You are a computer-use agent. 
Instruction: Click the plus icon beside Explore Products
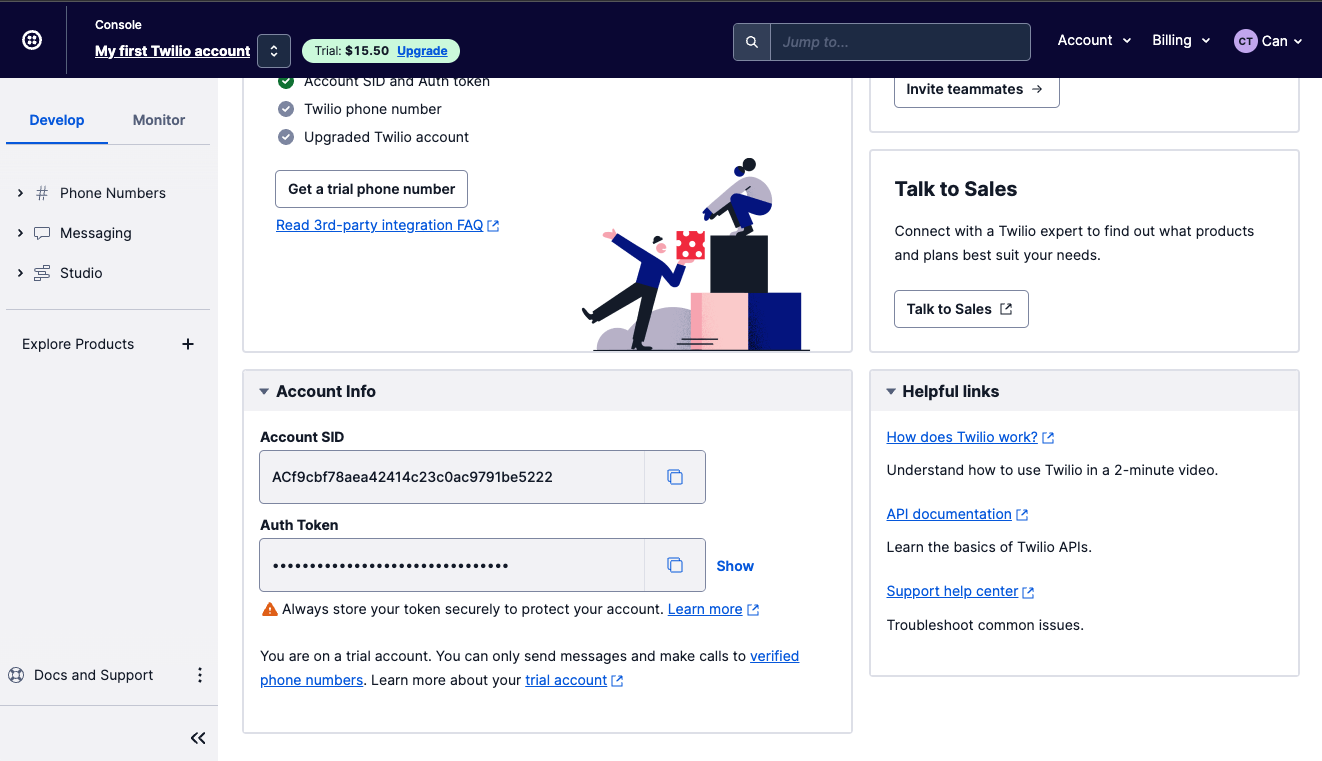click(187, 344)
